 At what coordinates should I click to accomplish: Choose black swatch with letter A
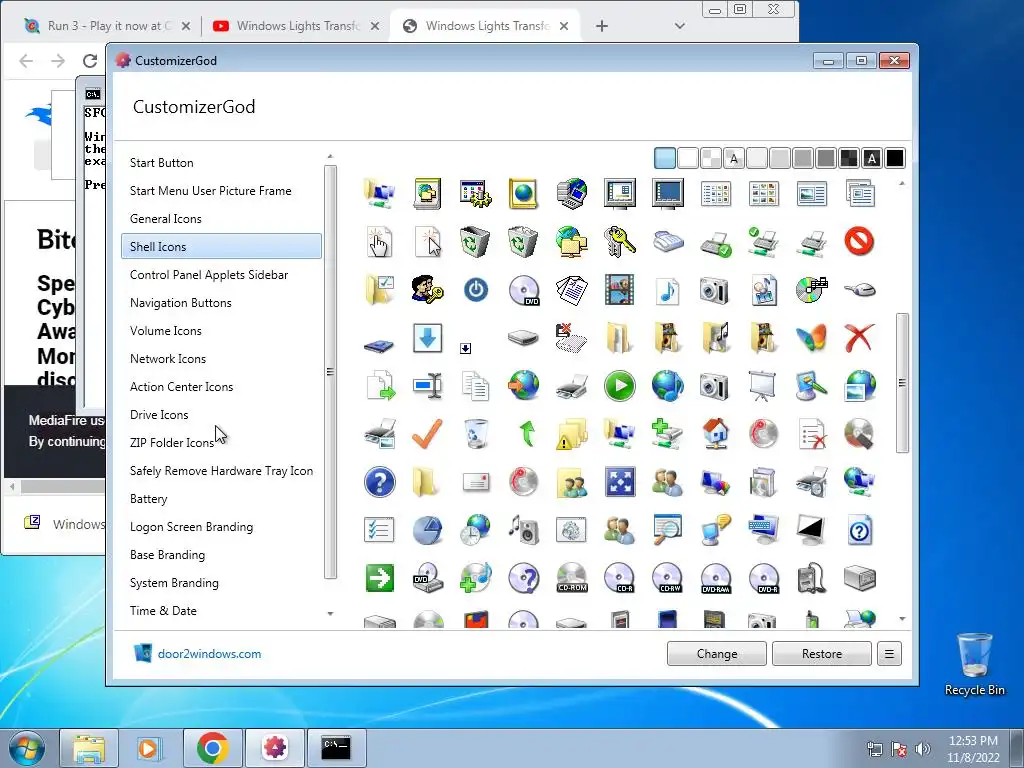[872, 158]
